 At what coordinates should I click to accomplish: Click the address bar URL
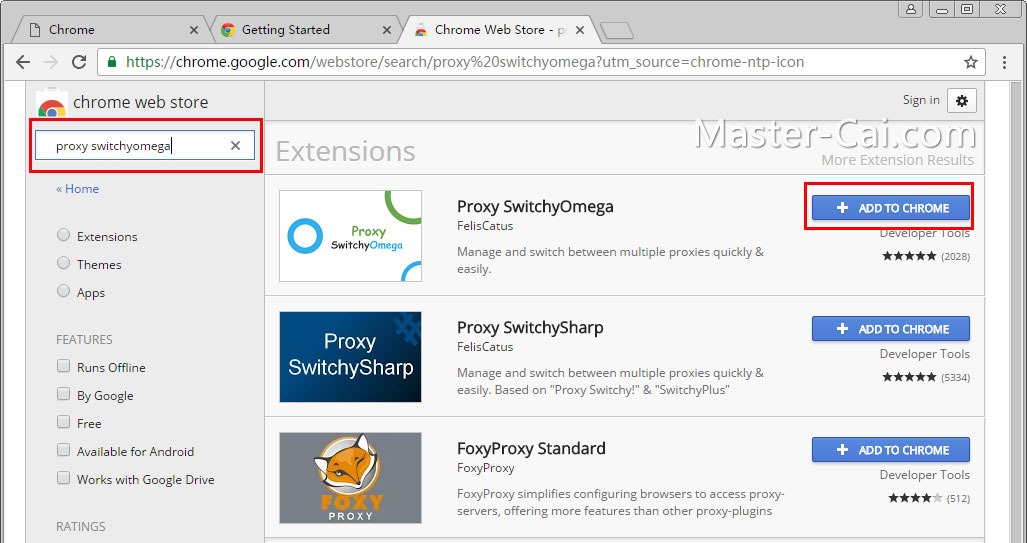pos(465,62)
